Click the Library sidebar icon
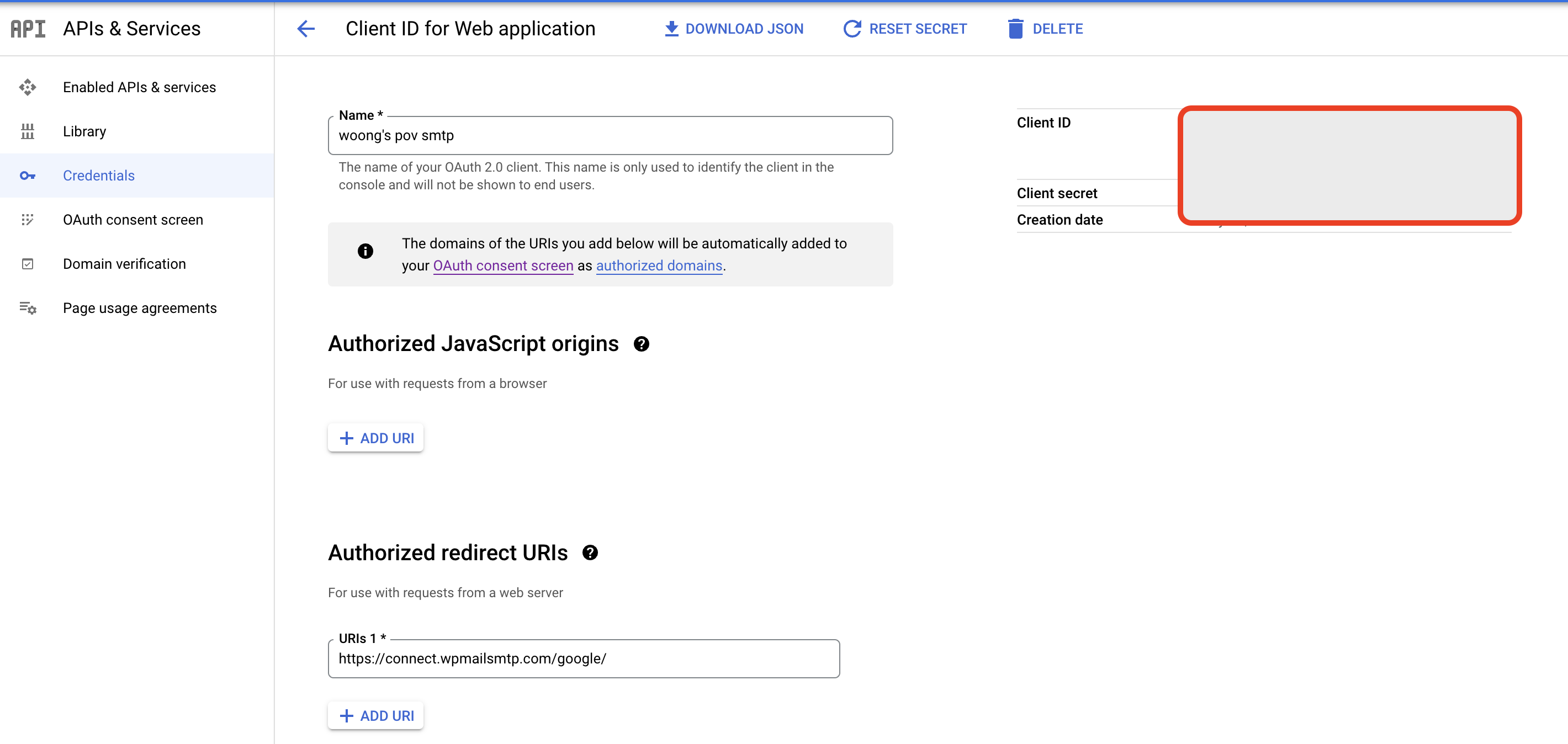 [x=28, y=131]
